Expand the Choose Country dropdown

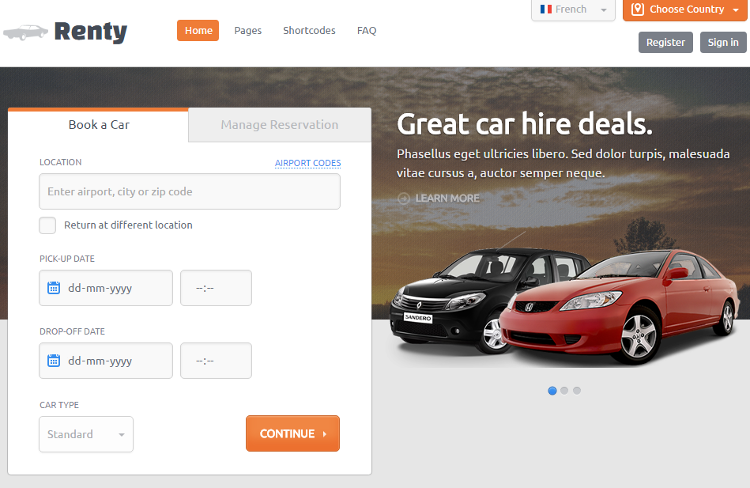pos(684,10)
